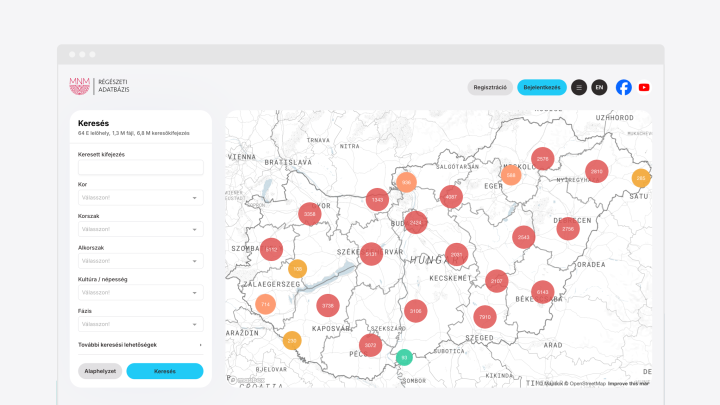This screenshot has width=720, height=405.
Task: Select the green 93 cluster marker
Action: [404, 357]
